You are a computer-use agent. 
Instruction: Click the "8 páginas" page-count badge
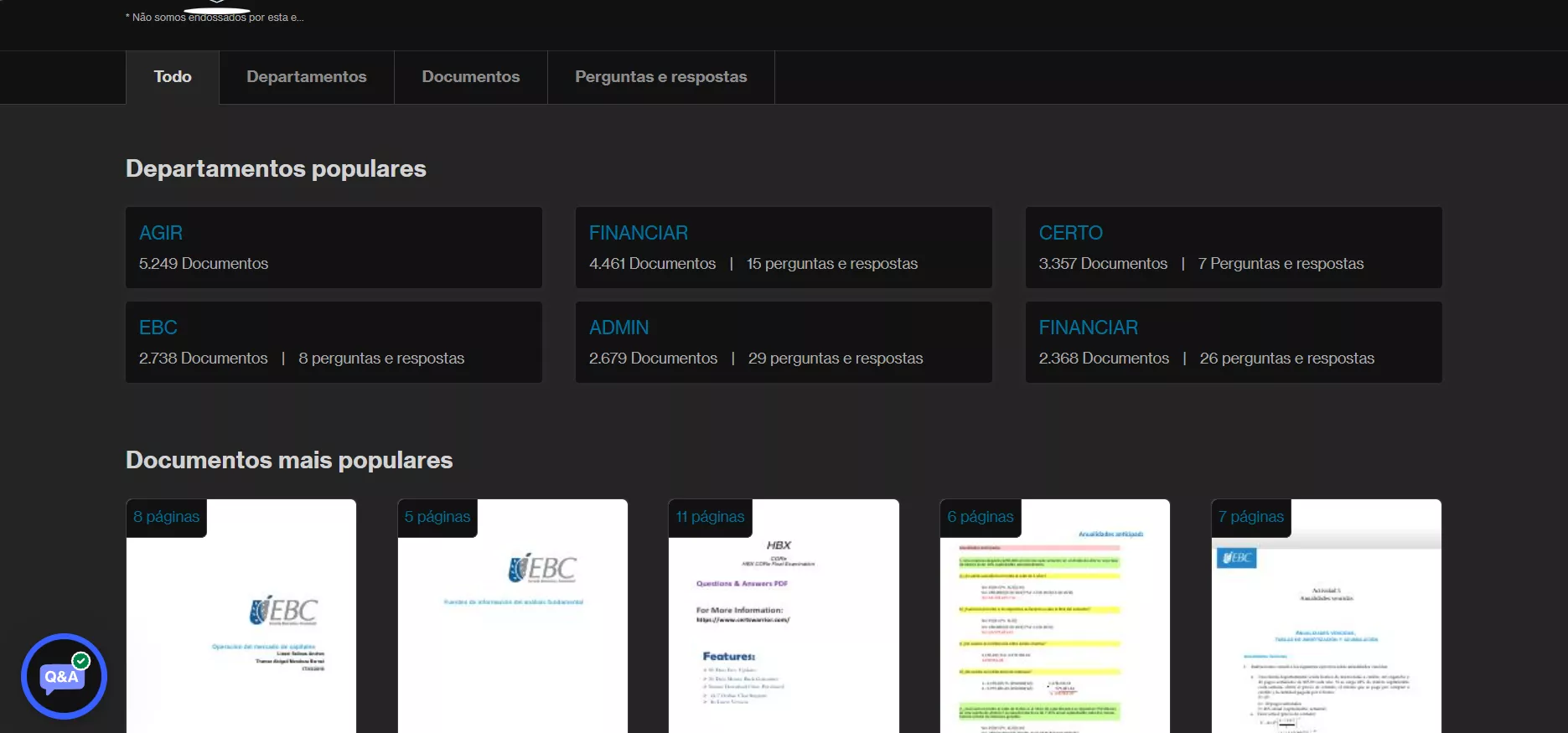click(x=167, y=518)
